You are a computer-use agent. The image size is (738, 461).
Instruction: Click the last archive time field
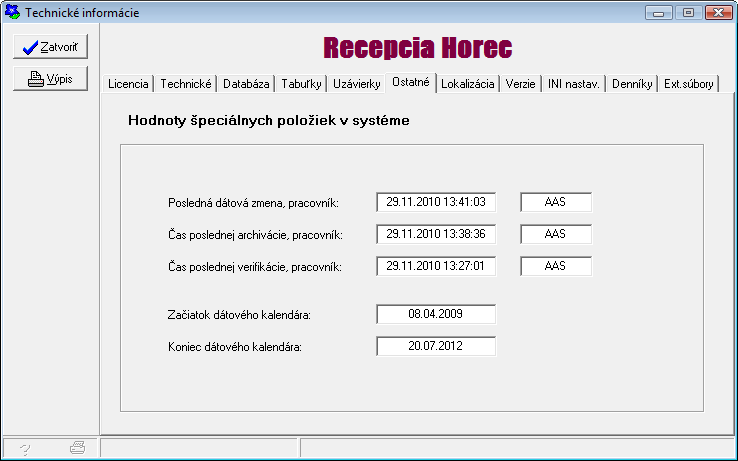(x=435, y=234)
